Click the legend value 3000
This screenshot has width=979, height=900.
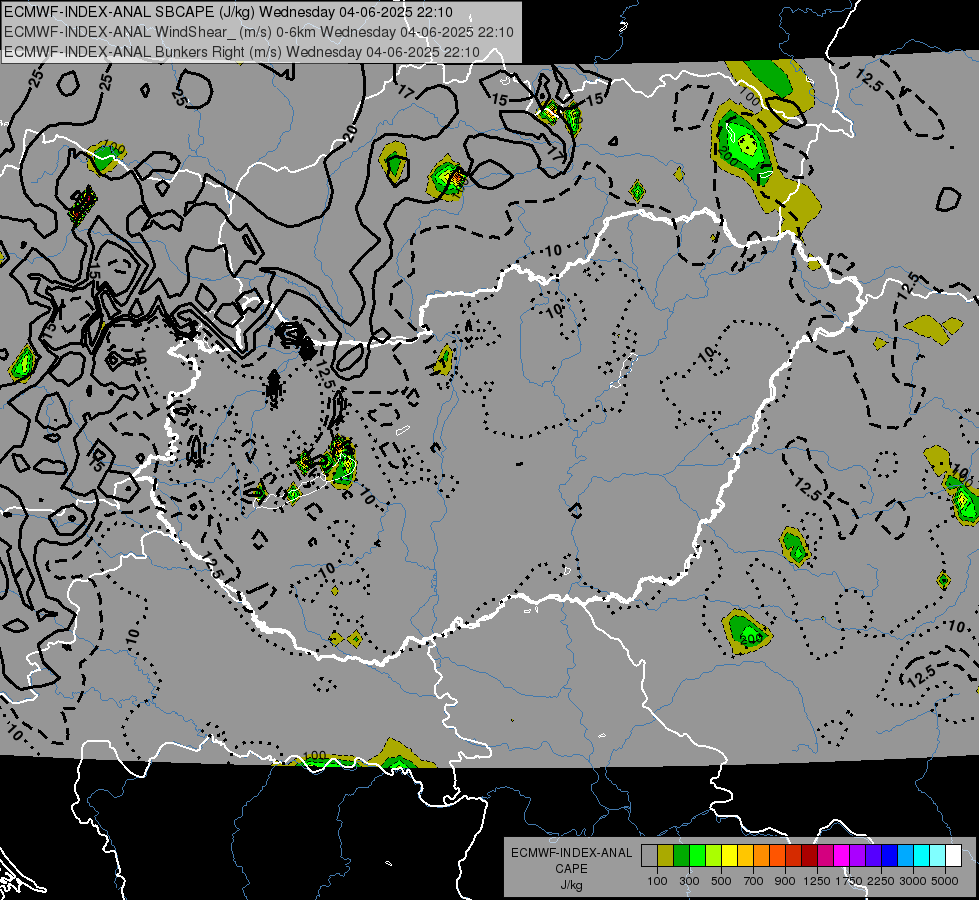click(x=913, y=881)
